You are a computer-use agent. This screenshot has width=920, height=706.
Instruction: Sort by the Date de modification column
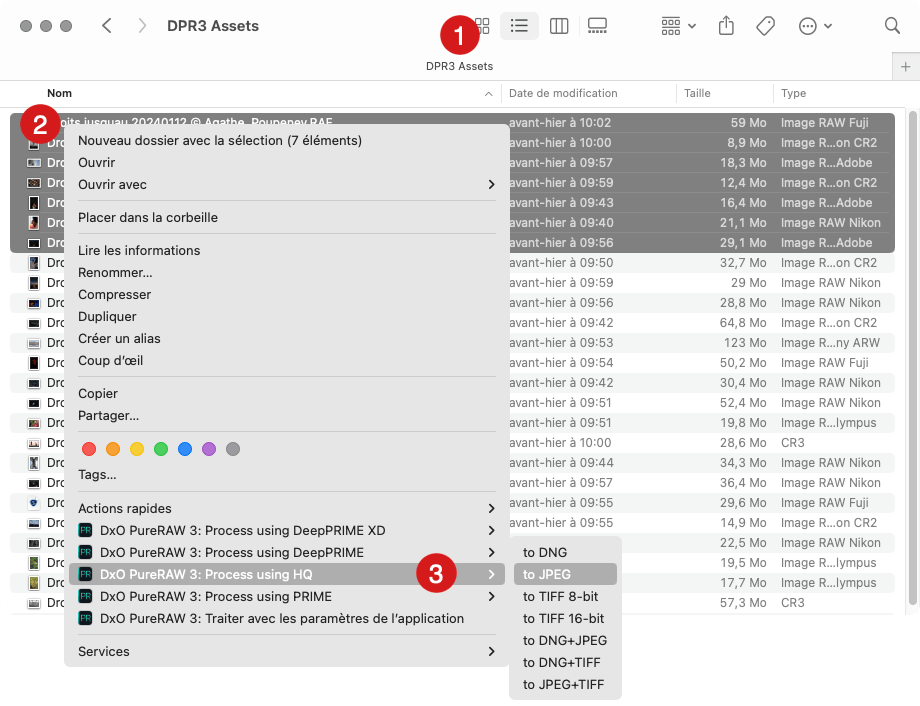point(563,93)
